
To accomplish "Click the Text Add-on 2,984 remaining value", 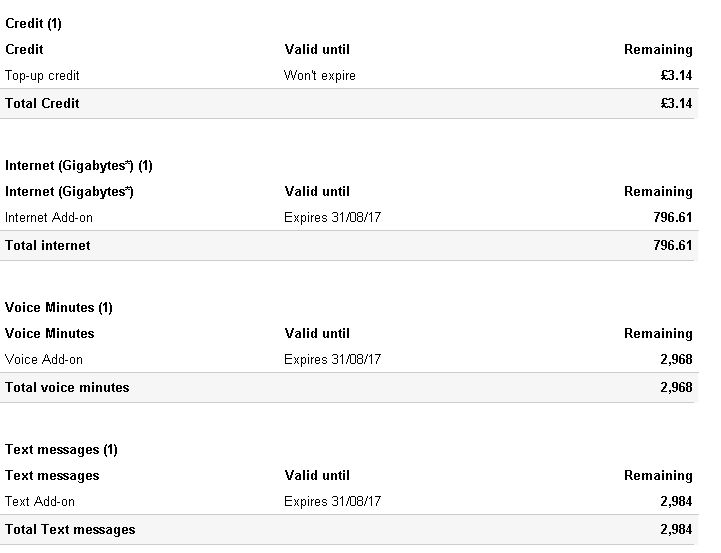I will click(x=676, y=502).
